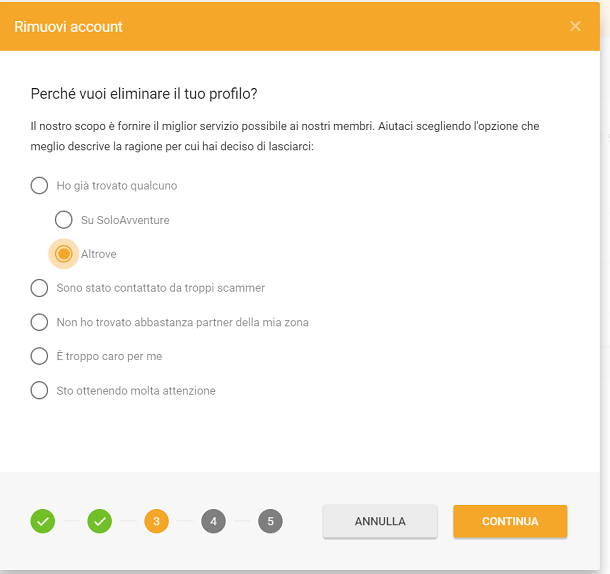Click the 'Rimuovi account' dialog title
The image size is (610, 574).
click(68, 27)
